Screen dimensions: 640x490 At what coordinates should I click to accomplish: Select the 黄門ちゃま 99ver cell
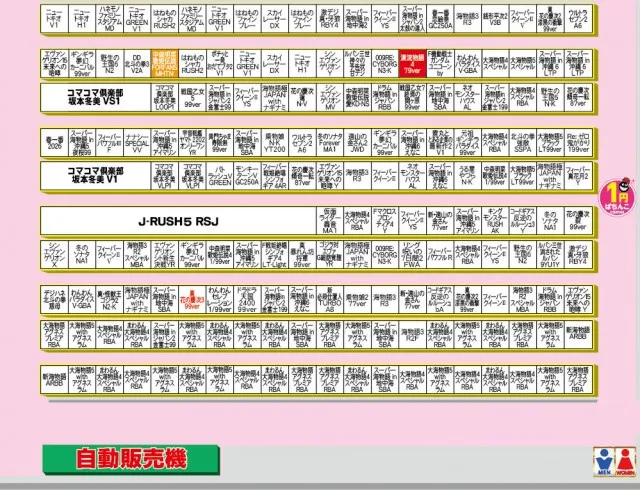[220, 143]
